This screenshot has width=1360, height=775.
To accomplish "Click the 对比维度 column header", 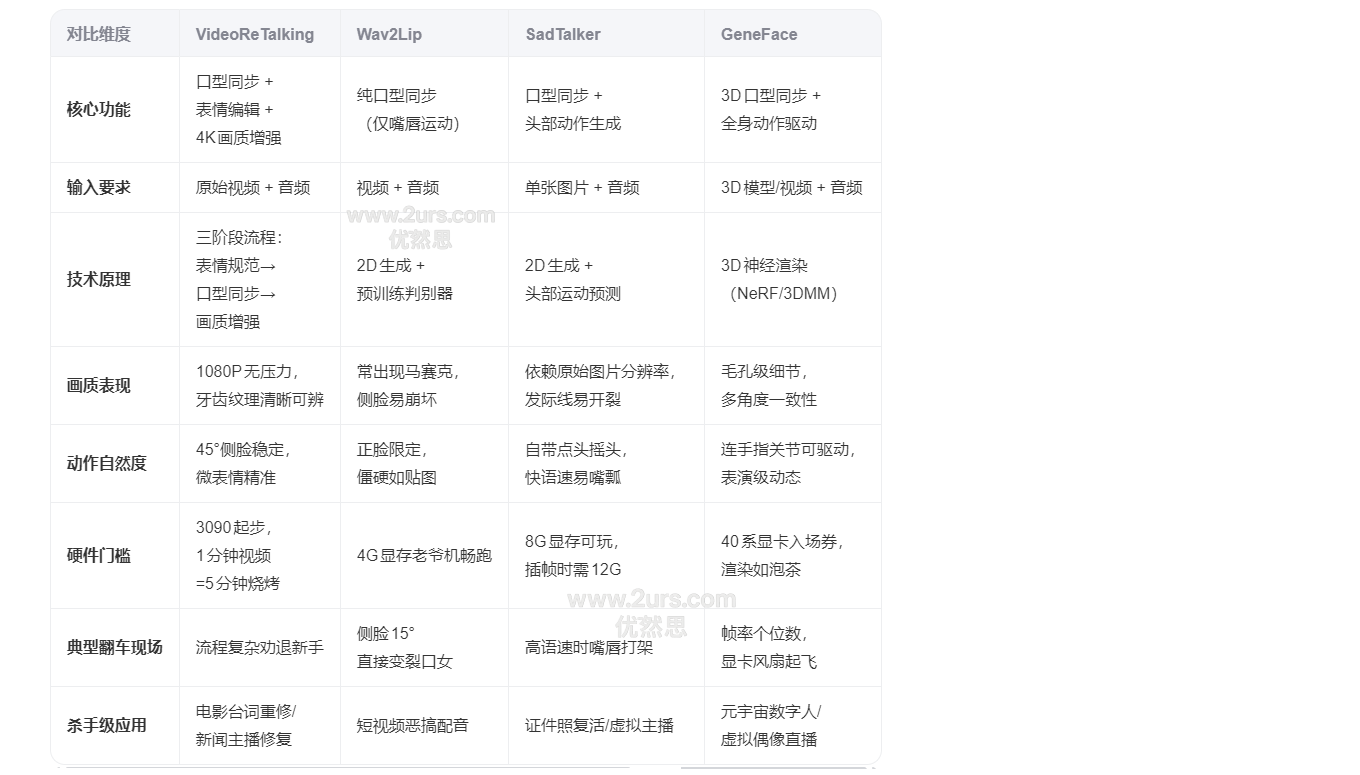I will (x=115, y=34).
